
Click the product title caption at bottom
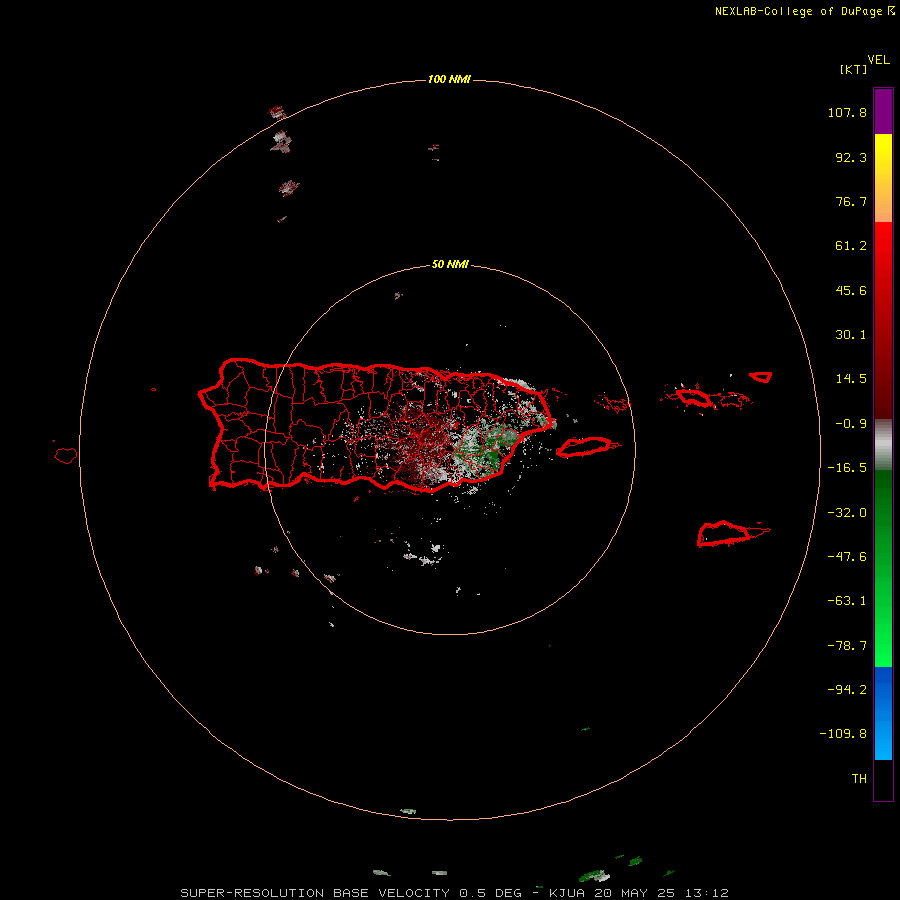pos(455,893)
